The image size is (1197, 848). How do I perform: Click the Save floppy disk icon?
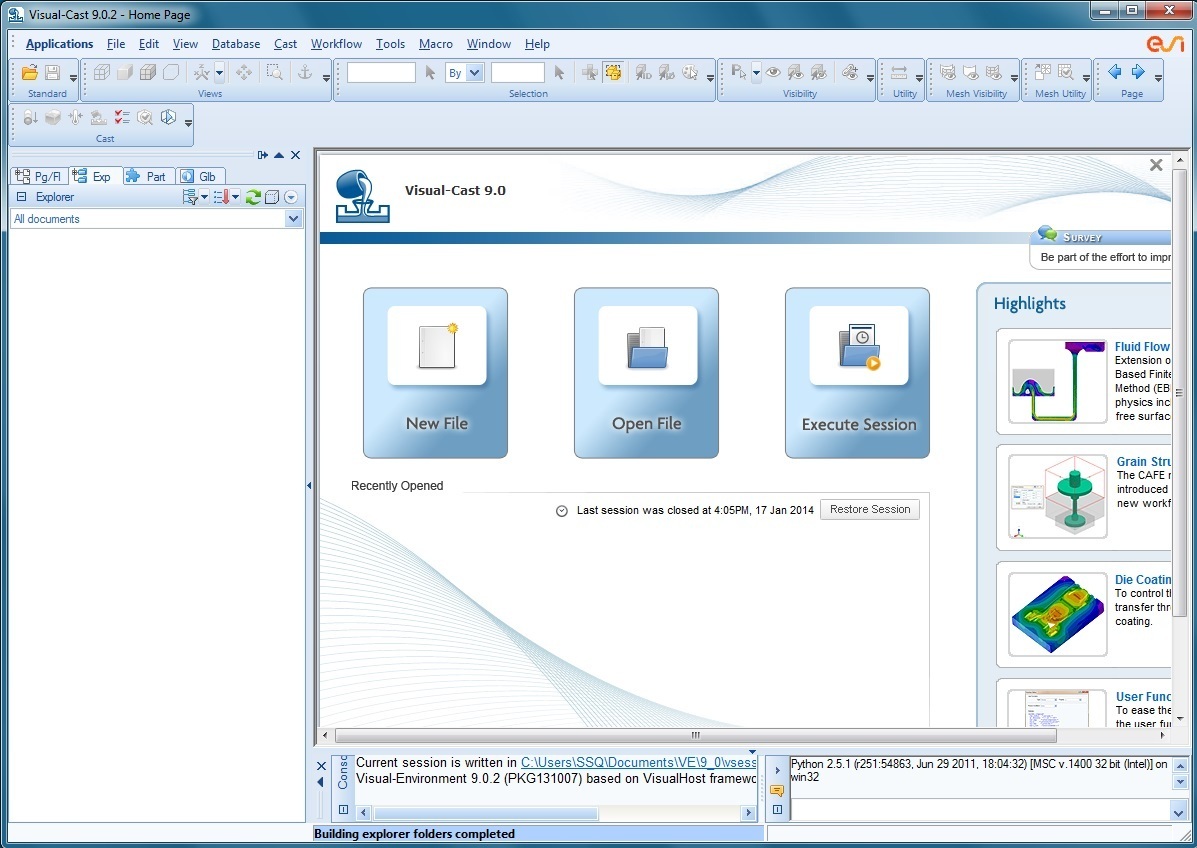tap(53, 73)
